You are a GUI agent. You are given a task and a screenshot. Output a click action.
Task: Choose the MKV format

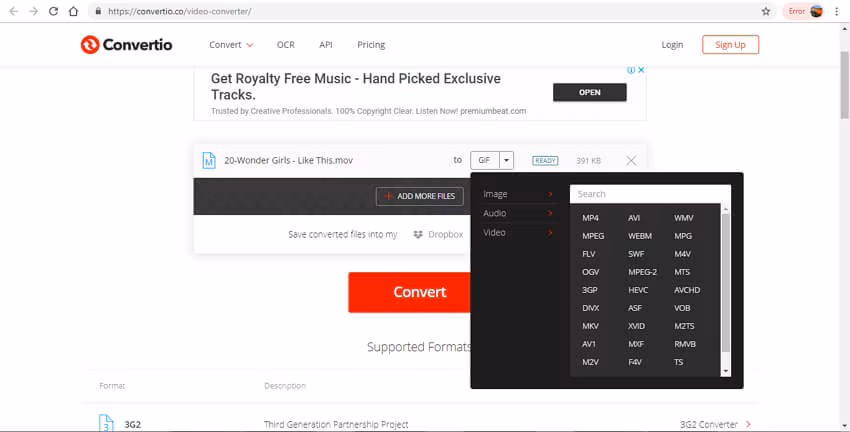(590, 326)
